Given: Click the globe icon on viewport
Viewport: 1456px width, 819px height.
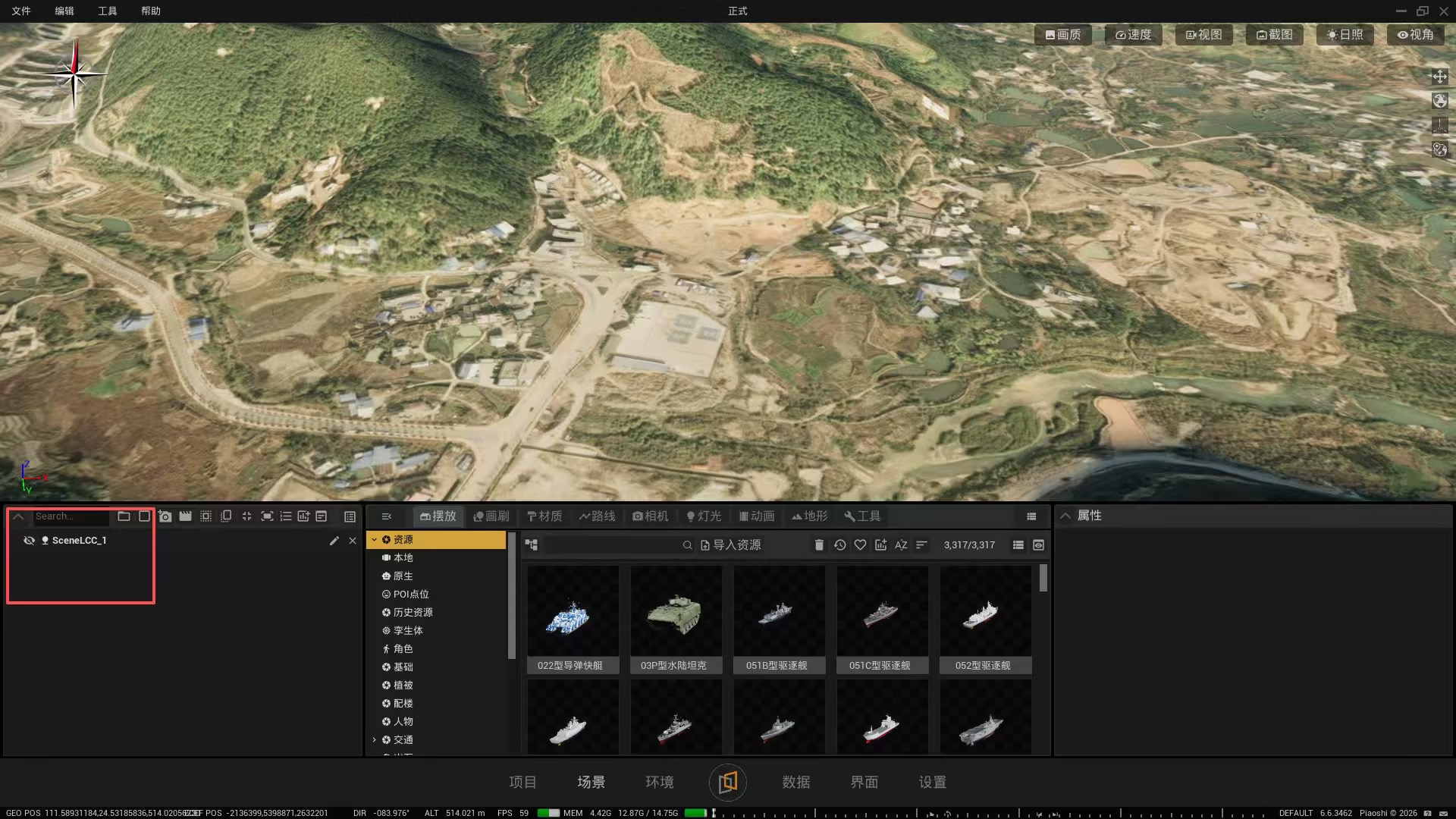Looking at the screenshot, I should point(1439,101).
